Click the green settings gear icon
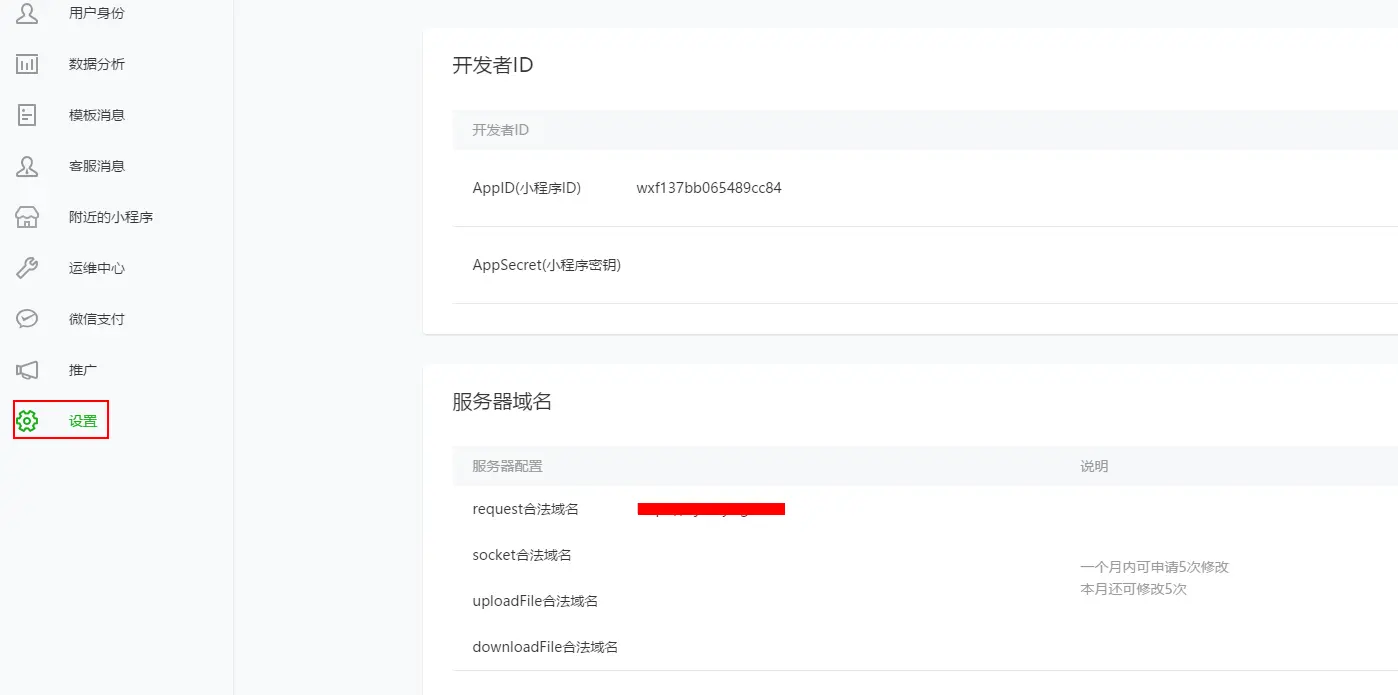The width and height of the screenshot is (1398, 695). point(27,421)
